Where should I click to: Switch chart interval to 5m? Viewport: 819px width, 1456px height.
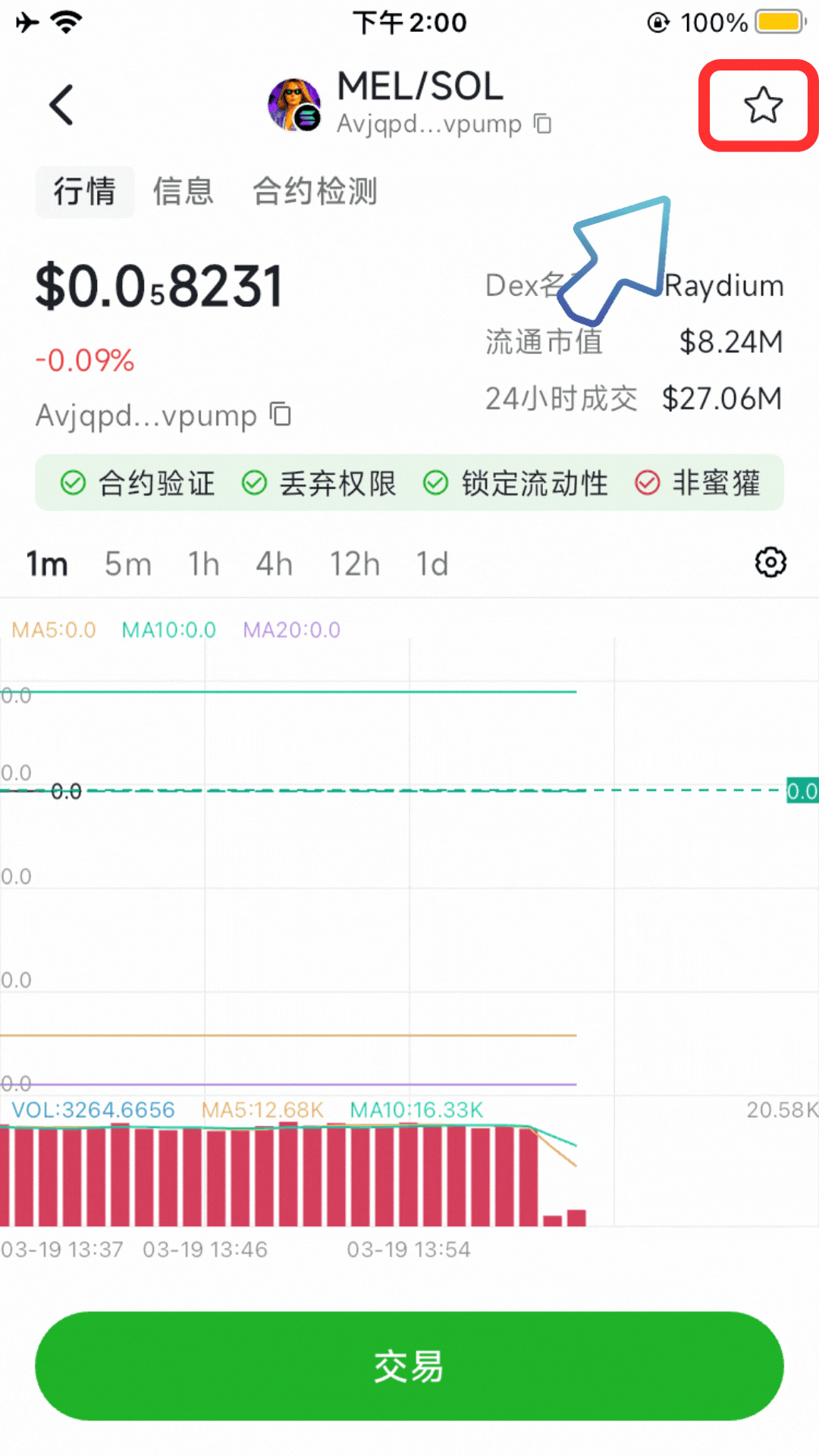[127, 564]
